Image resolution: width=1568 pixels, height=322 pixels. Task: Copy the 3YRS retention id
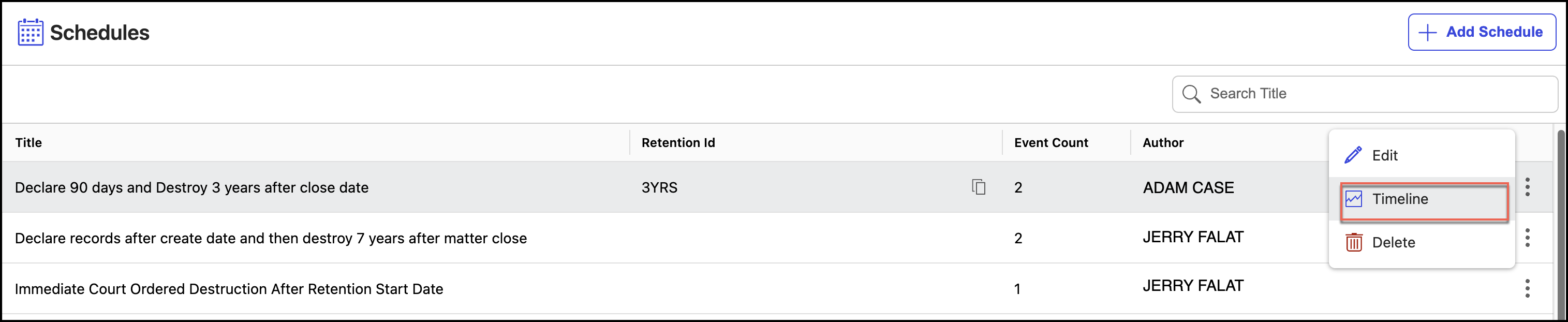[979, 187]
